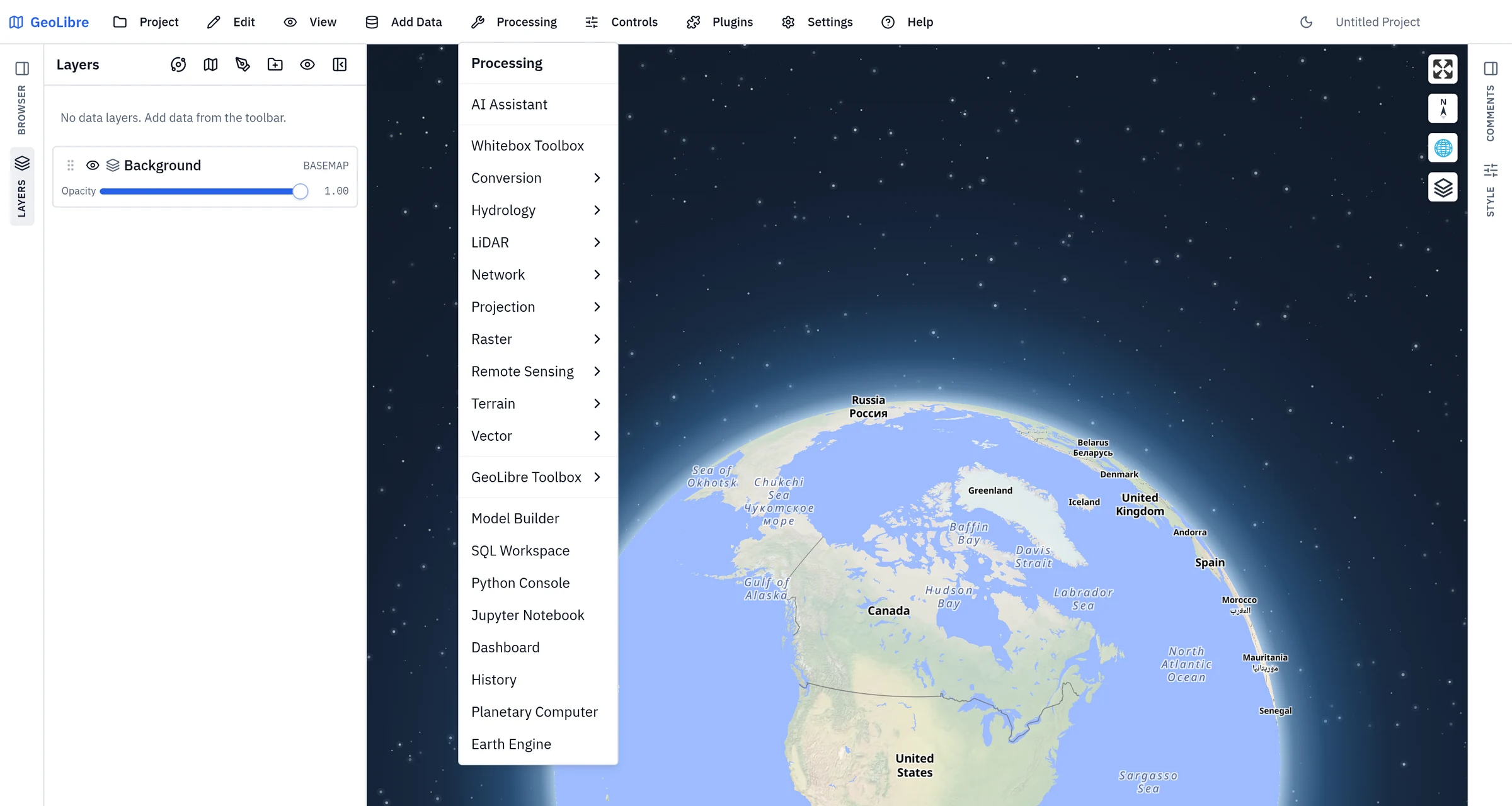The width and height of the screenshot is (1512, 806).
Task: Open the Add Data menu
Action: point(404,22)
